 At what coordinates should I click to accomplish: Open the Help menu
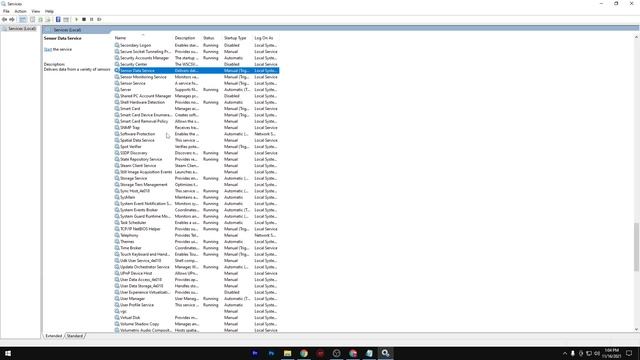(x=49, y=11)
